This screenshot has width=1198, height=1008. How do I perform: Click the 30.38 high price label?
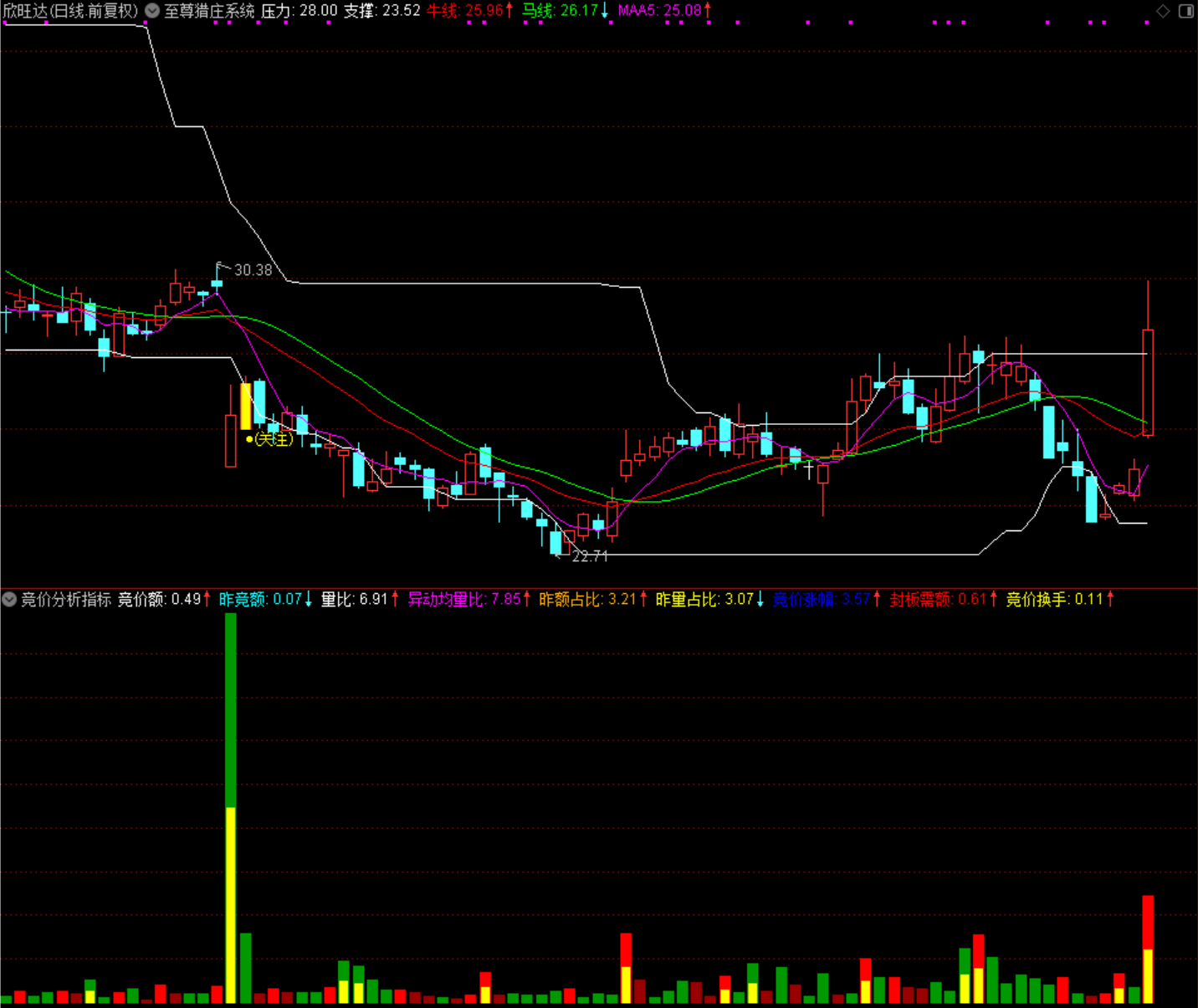pyautogui.click(x=253, y=270)
